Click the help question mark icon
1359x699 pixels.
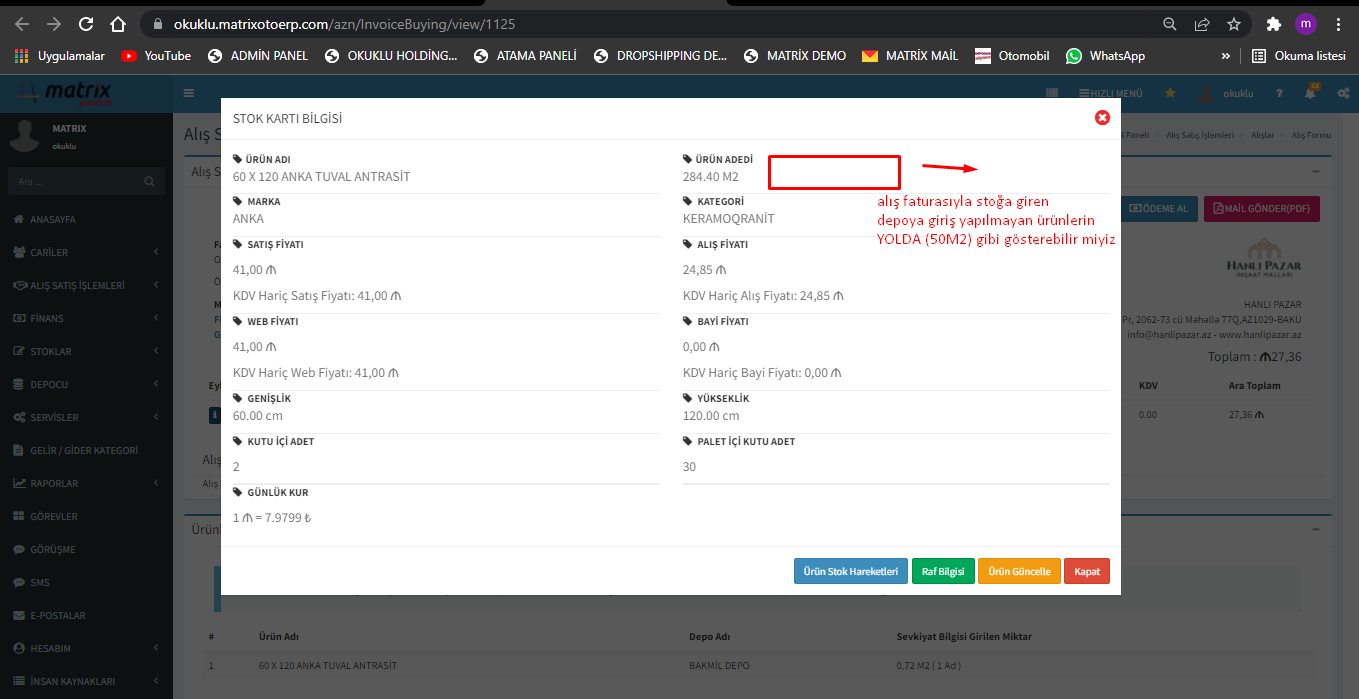[x=1279, y=93]
